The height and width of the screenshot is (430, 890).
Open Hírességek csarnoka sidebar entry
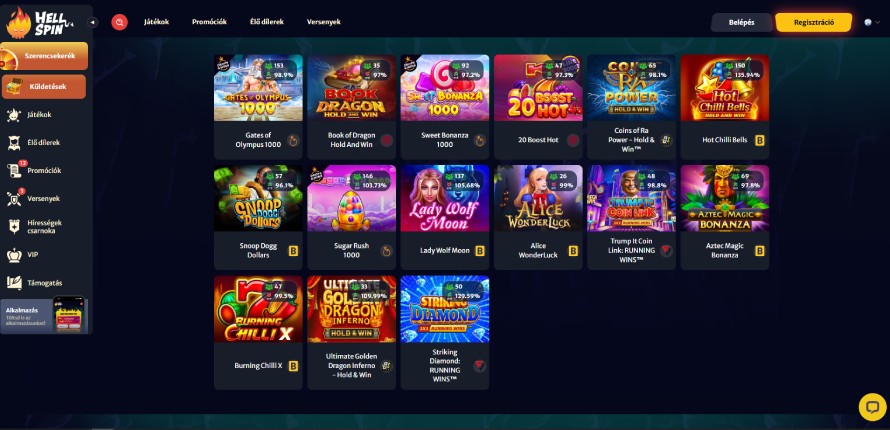pyautogui.click(x=44, y=226)
